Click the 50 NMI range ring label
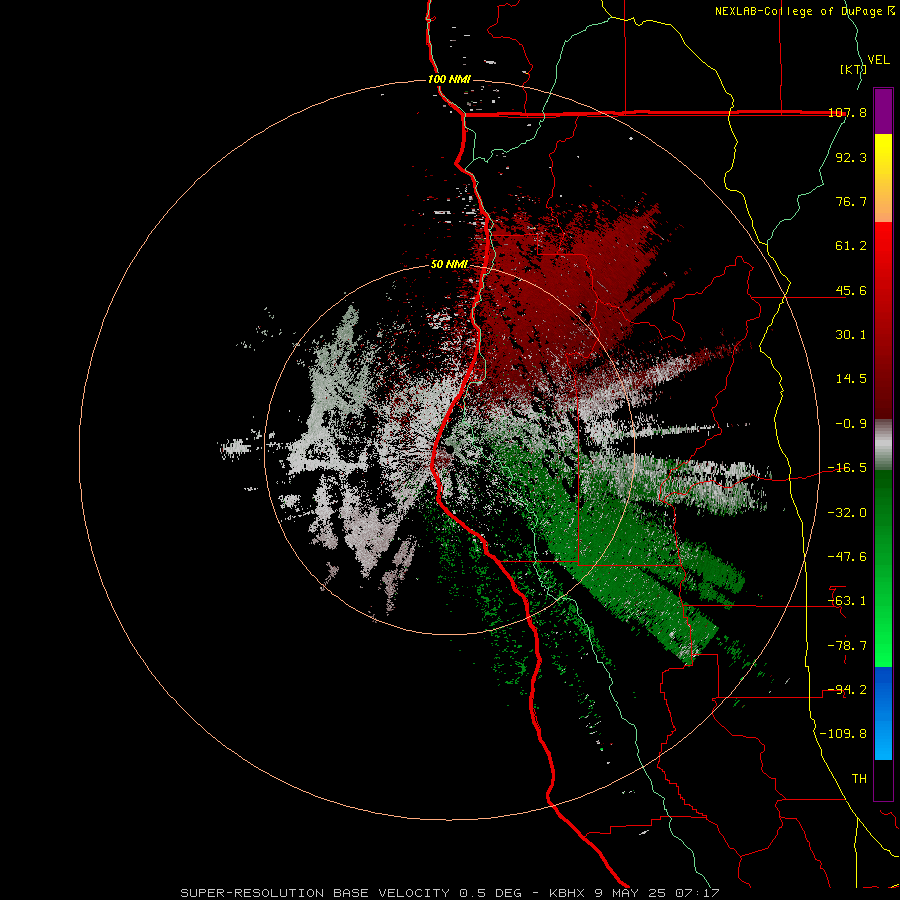The image size is (900, 900). (449, 265)
